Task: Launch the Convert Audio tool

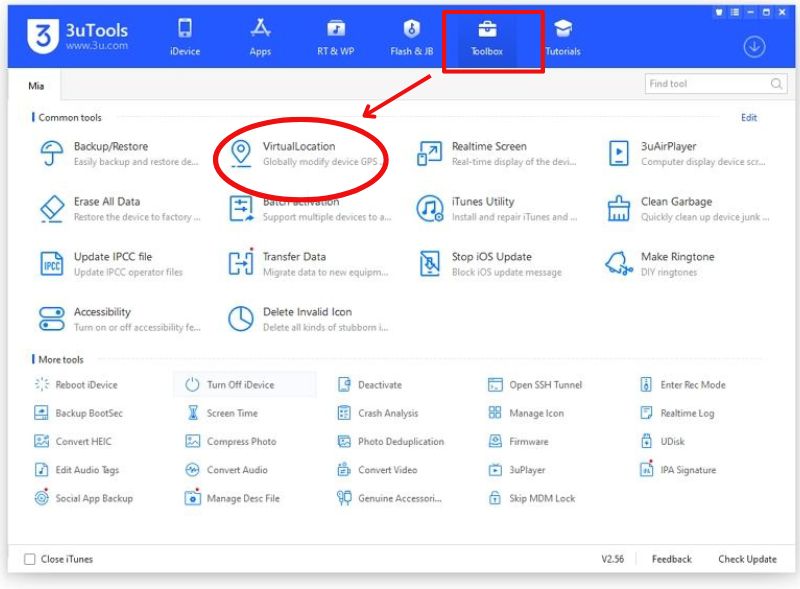Action: pyautogui.click(x=227, y=470)
